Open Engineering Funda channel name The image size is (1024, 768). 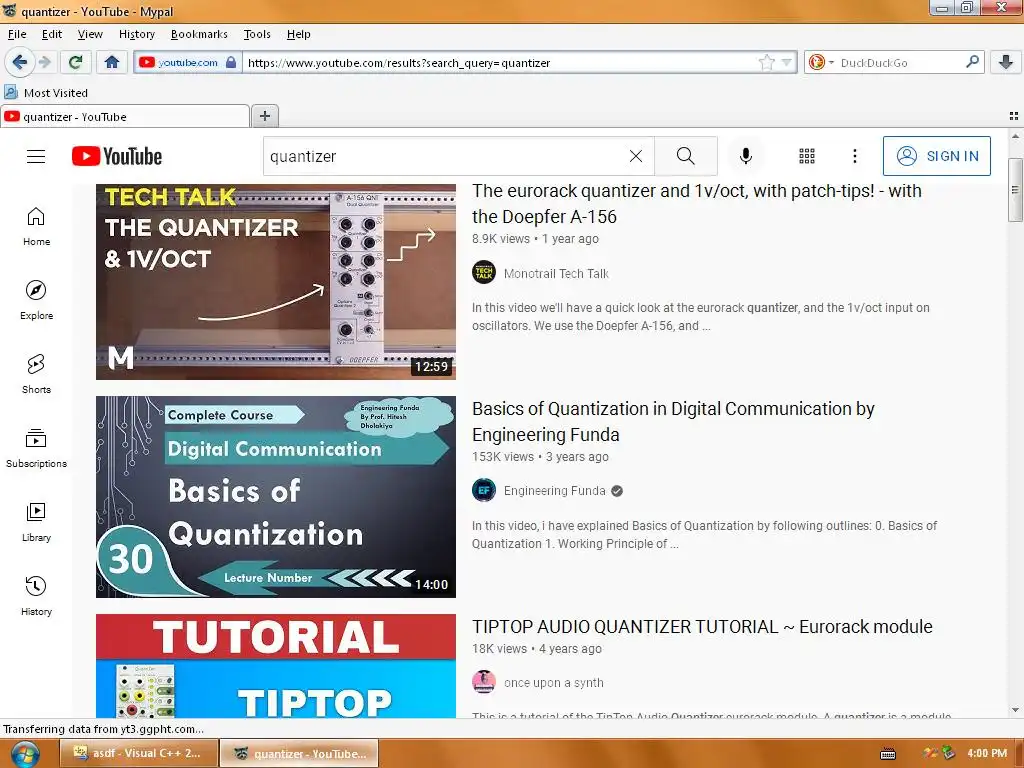click(554, 490)
